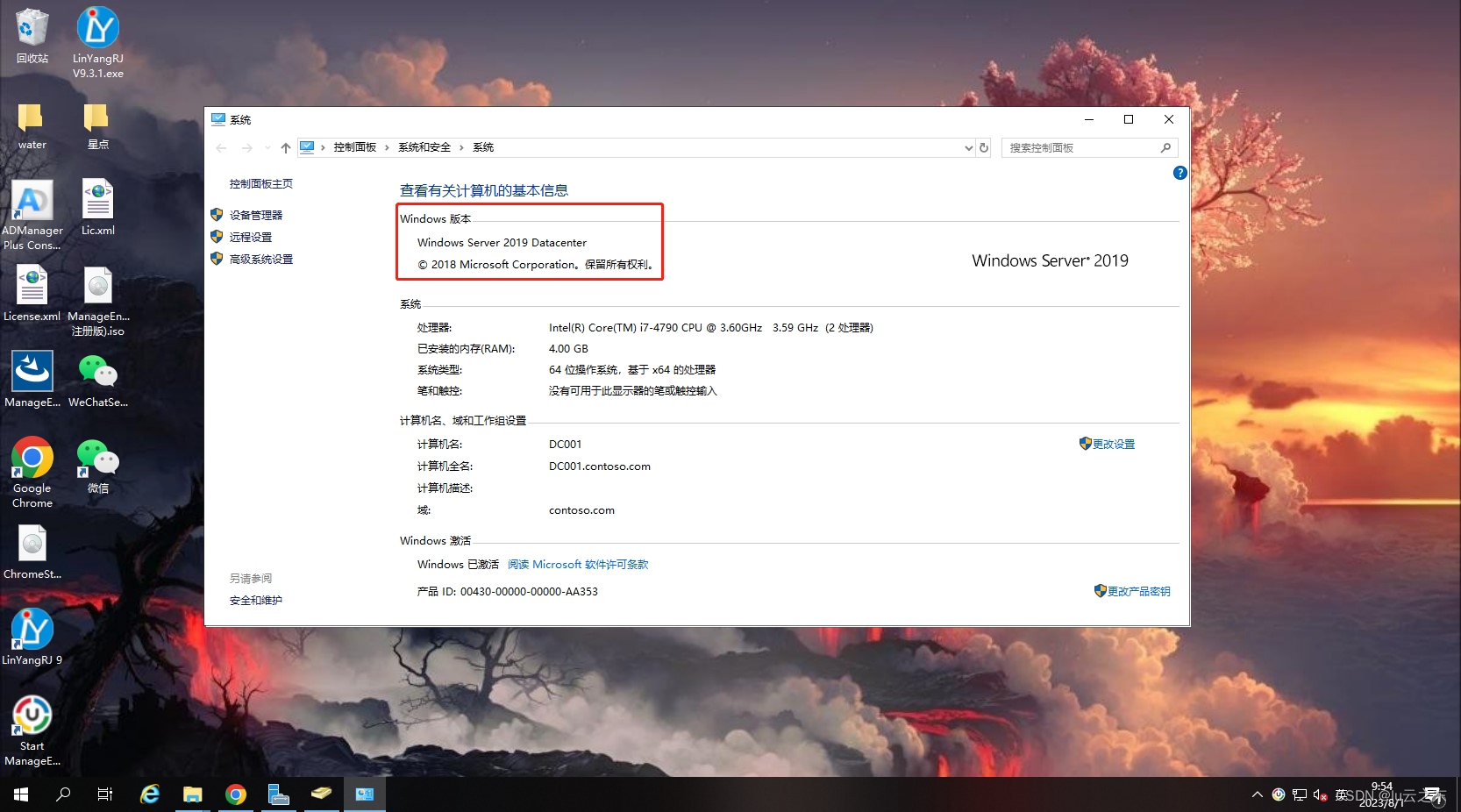Open File Explorer from the taskbar
Viewport: 1461px width, 812px height.
click(192, 794)
